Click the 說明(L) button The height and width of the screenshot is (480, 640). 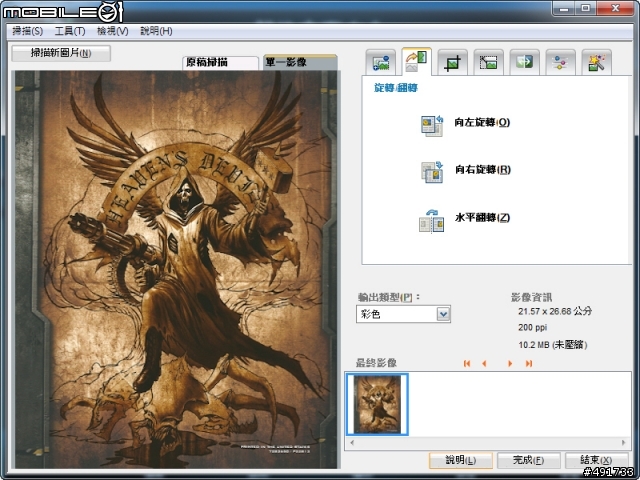(460, 460)
